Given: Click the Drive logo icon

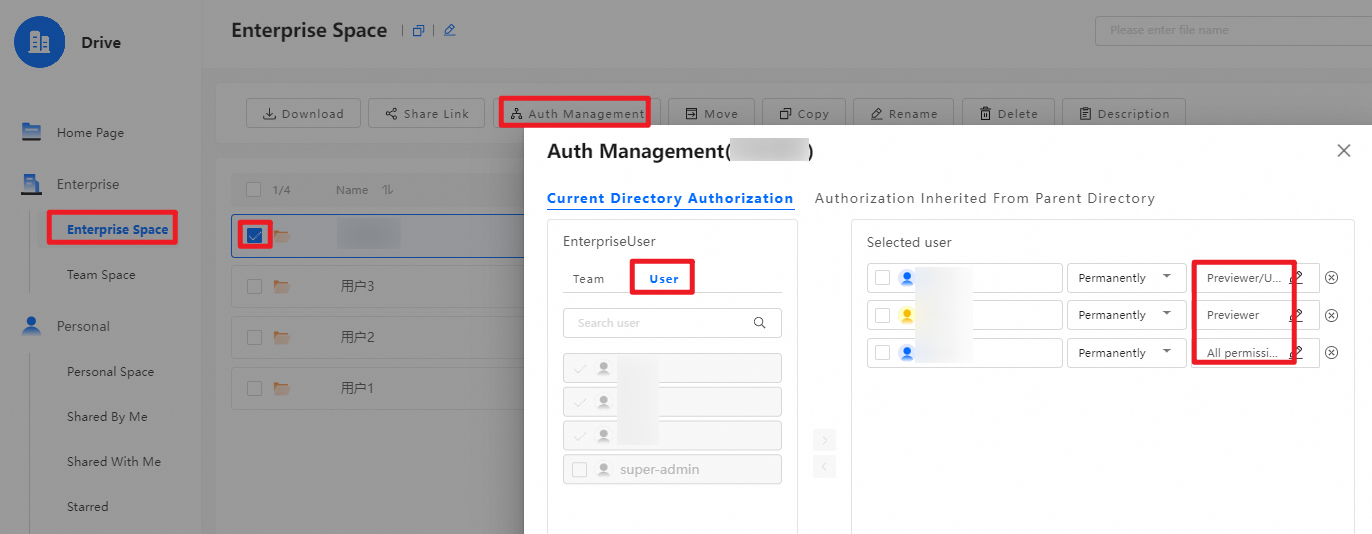Looking at the screenshot, I should (40, 42).
